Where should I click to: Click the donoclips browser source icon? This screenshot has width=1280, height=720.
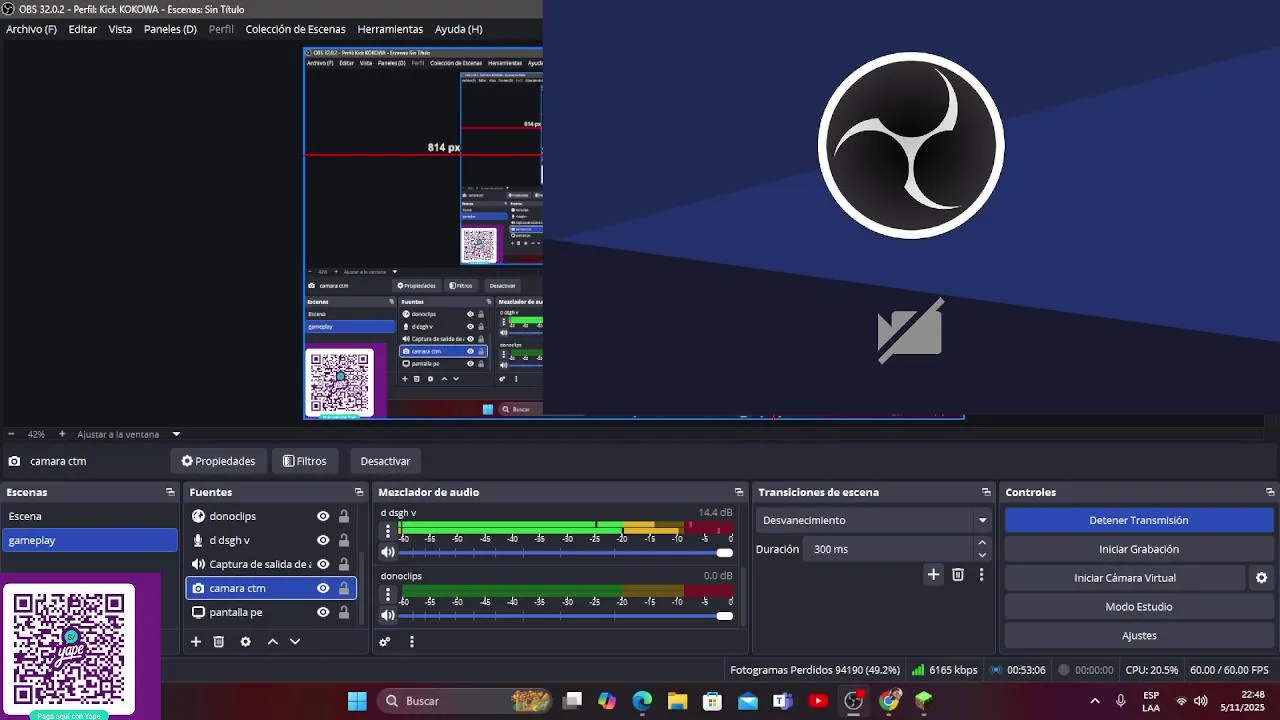coord(198,516)
